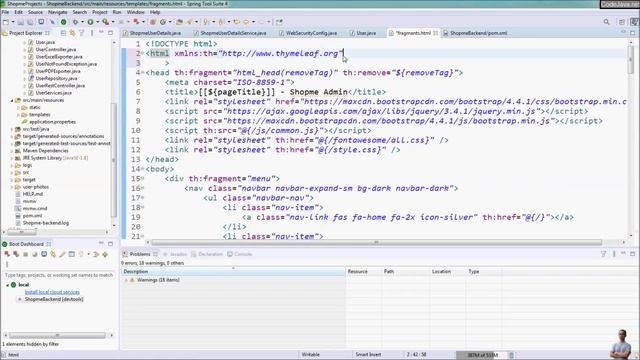Click the editor horizontal scrollbar

pyautogui.click(x=376, y=242)
